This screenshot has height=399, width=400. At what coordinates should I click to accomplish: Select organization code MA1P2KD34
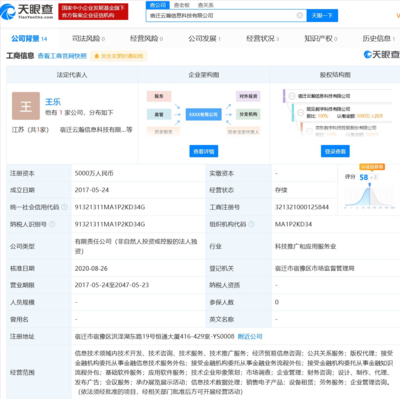pos(293,224)
